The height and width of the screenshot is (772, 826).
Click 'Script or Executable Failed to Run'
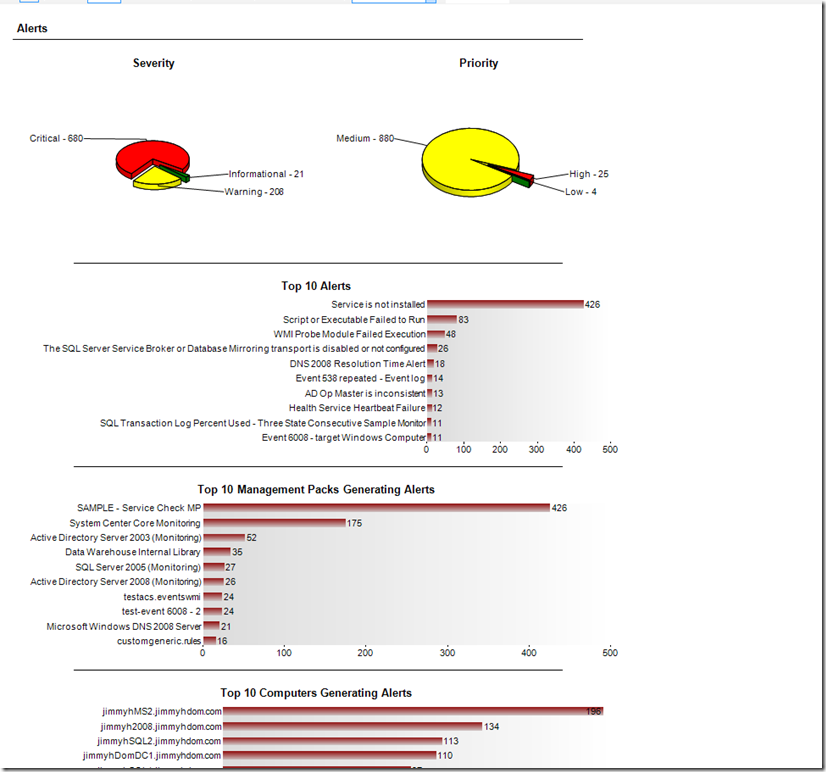coord(353,320)
